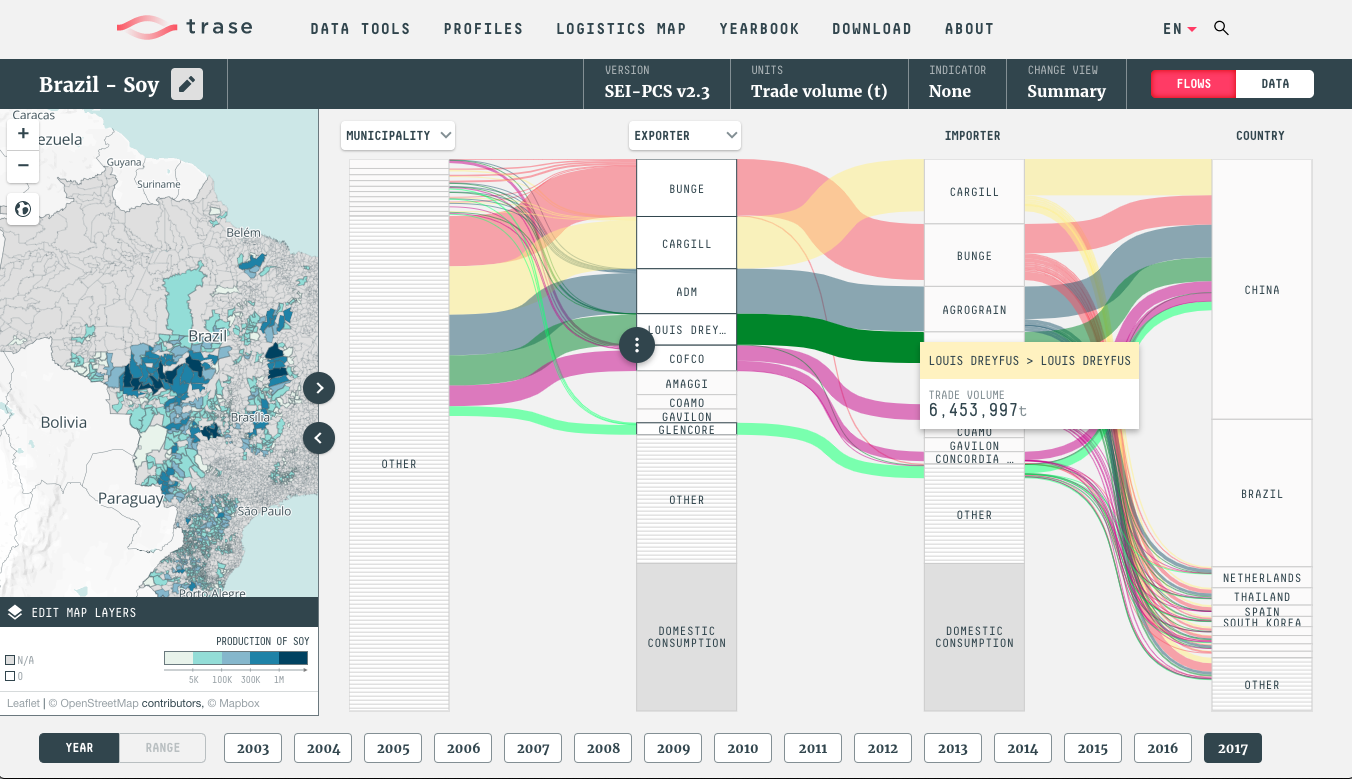Open the Version SEI-PCS v2.3 selector
The image size is (1352, 779).
(657, 84)
